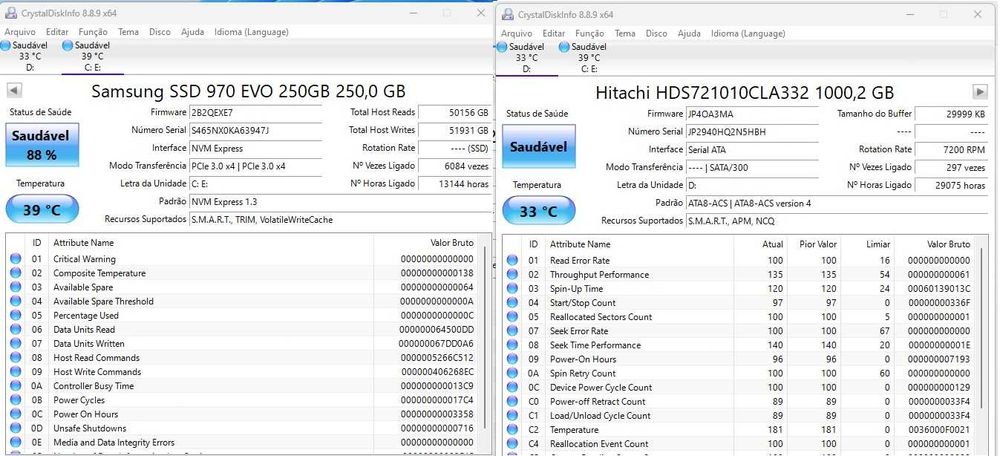Select D: drive tab in right window

click(x=526, y=57)
